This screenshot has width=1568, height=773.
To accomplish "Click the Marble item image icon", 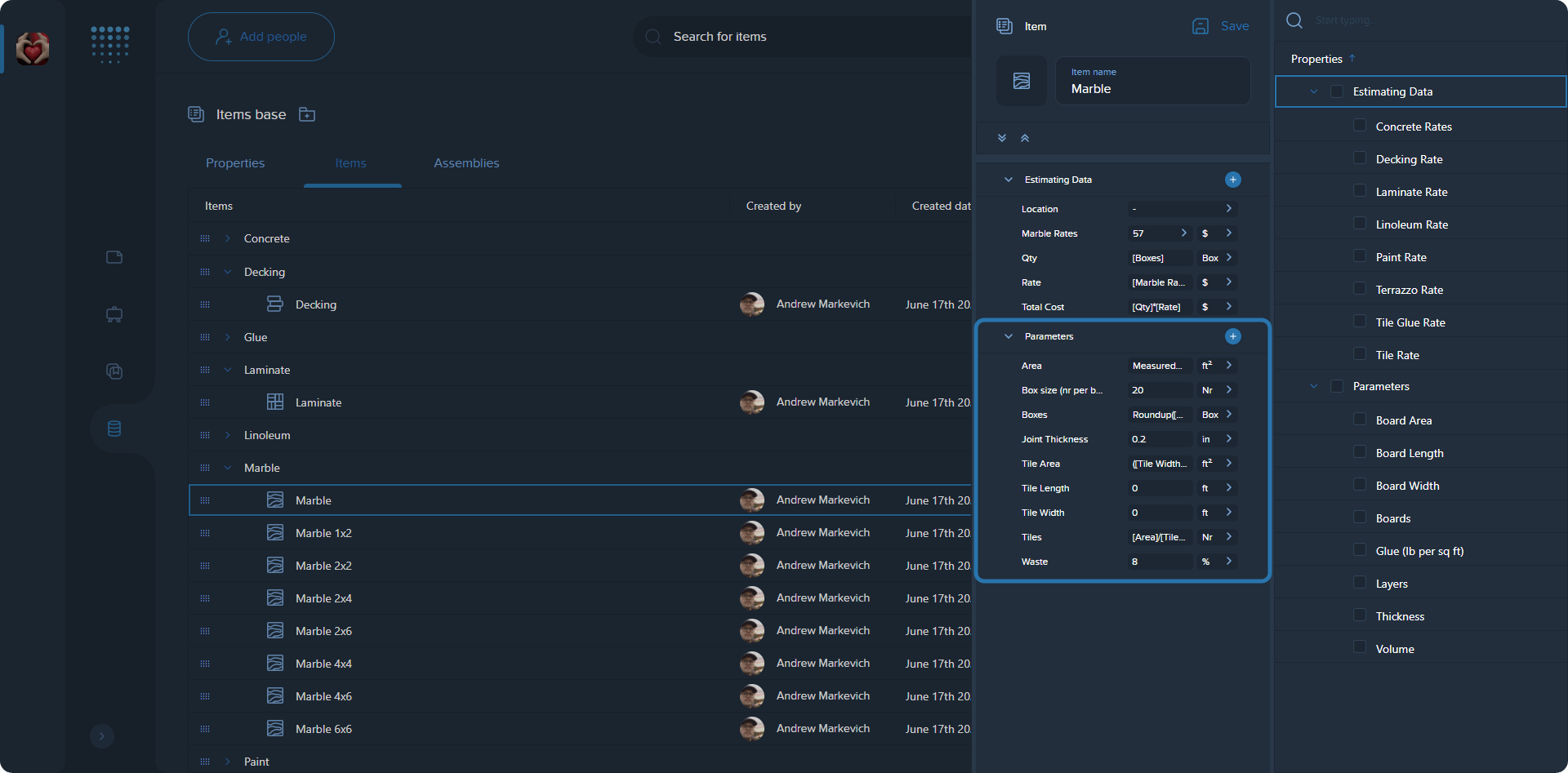I will point(1022,81).
